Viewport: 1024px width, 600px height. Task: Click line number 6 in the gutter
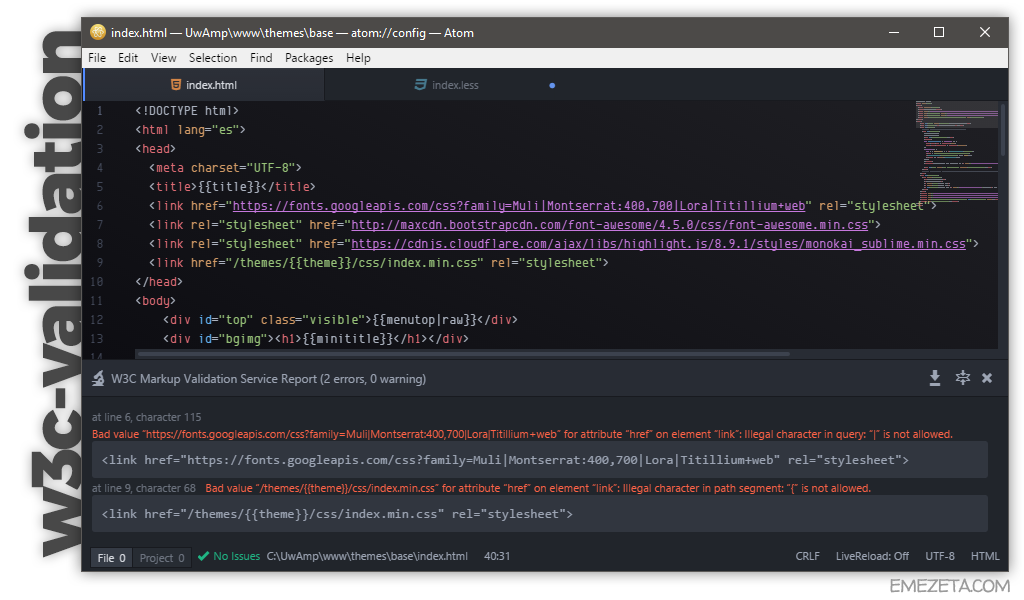99,206
